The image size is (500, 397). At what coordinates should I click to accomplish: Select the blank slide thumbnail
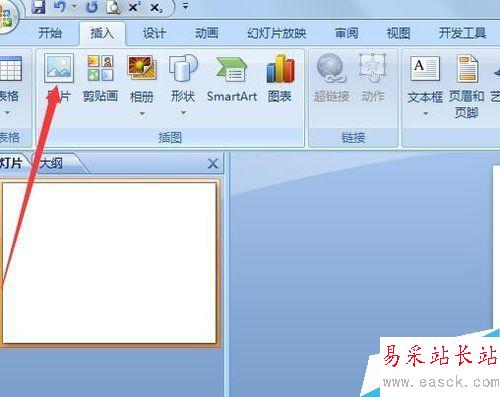[109, 262]
